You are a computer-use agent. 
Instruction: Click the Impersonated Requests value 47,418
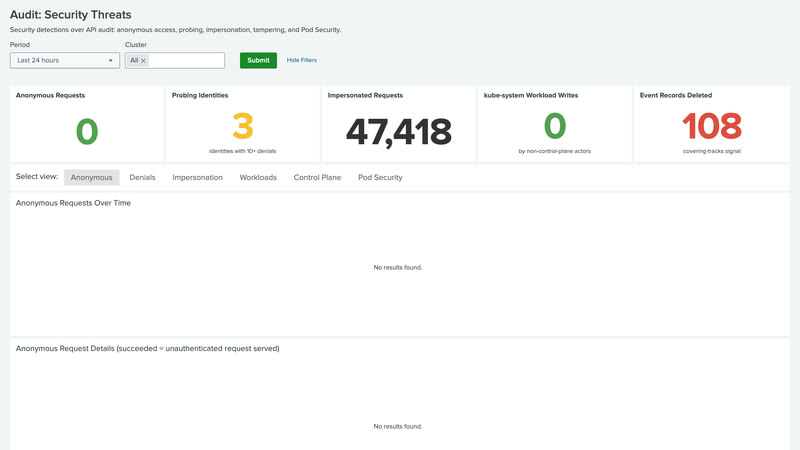398,132
